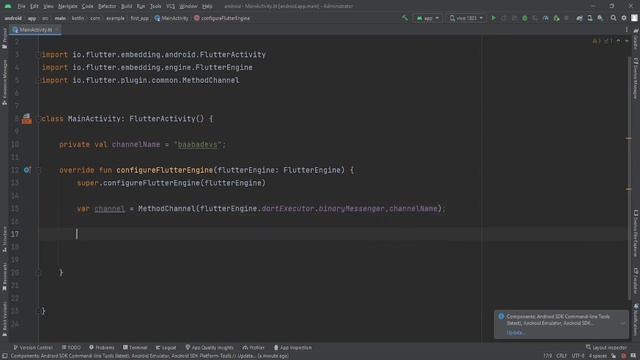Viewport: 640px width, 360px height.
Task: Open the Edit menu
Action: (x=34, y=6)
